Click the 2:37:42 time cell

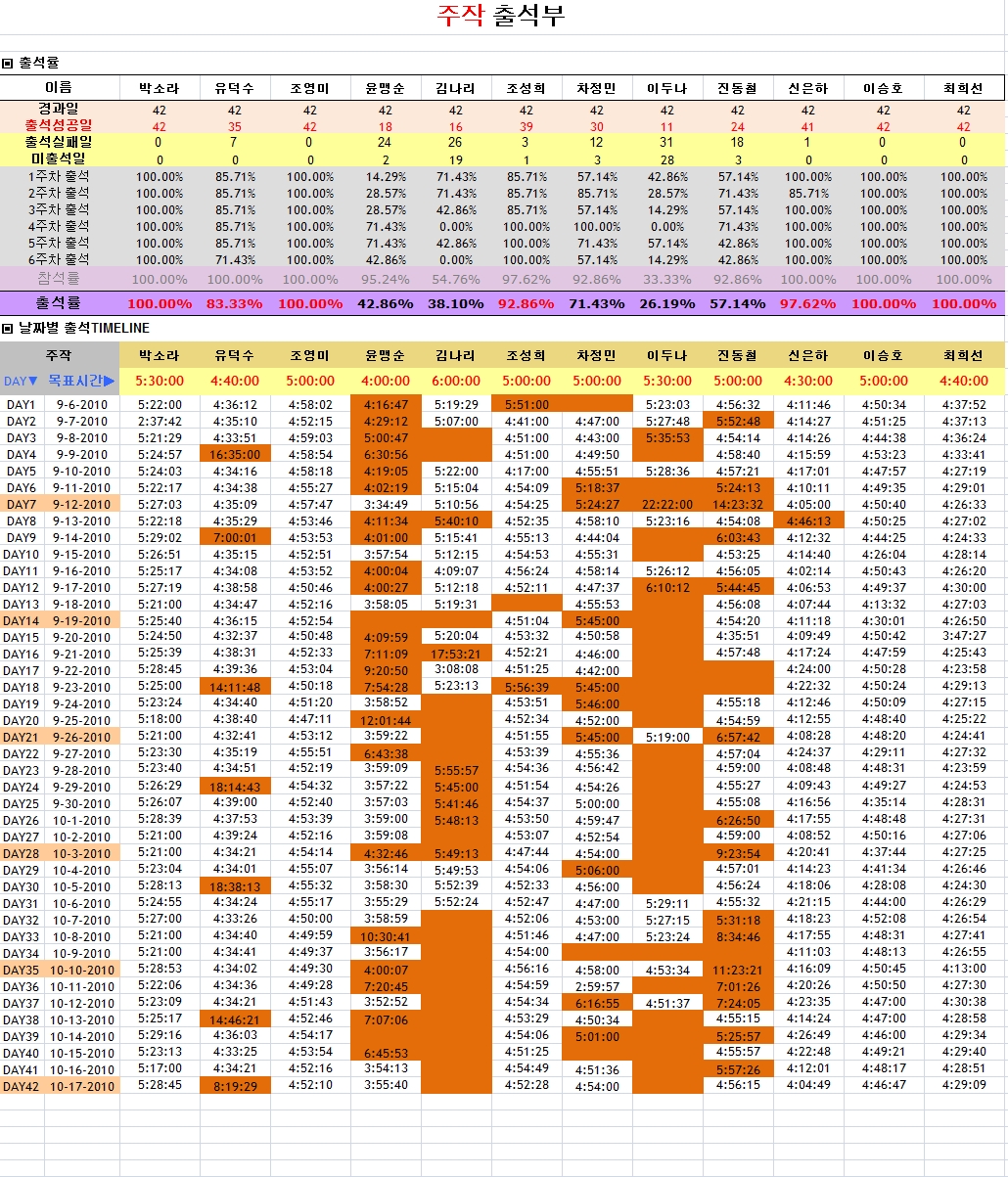(x=159, y=421)
